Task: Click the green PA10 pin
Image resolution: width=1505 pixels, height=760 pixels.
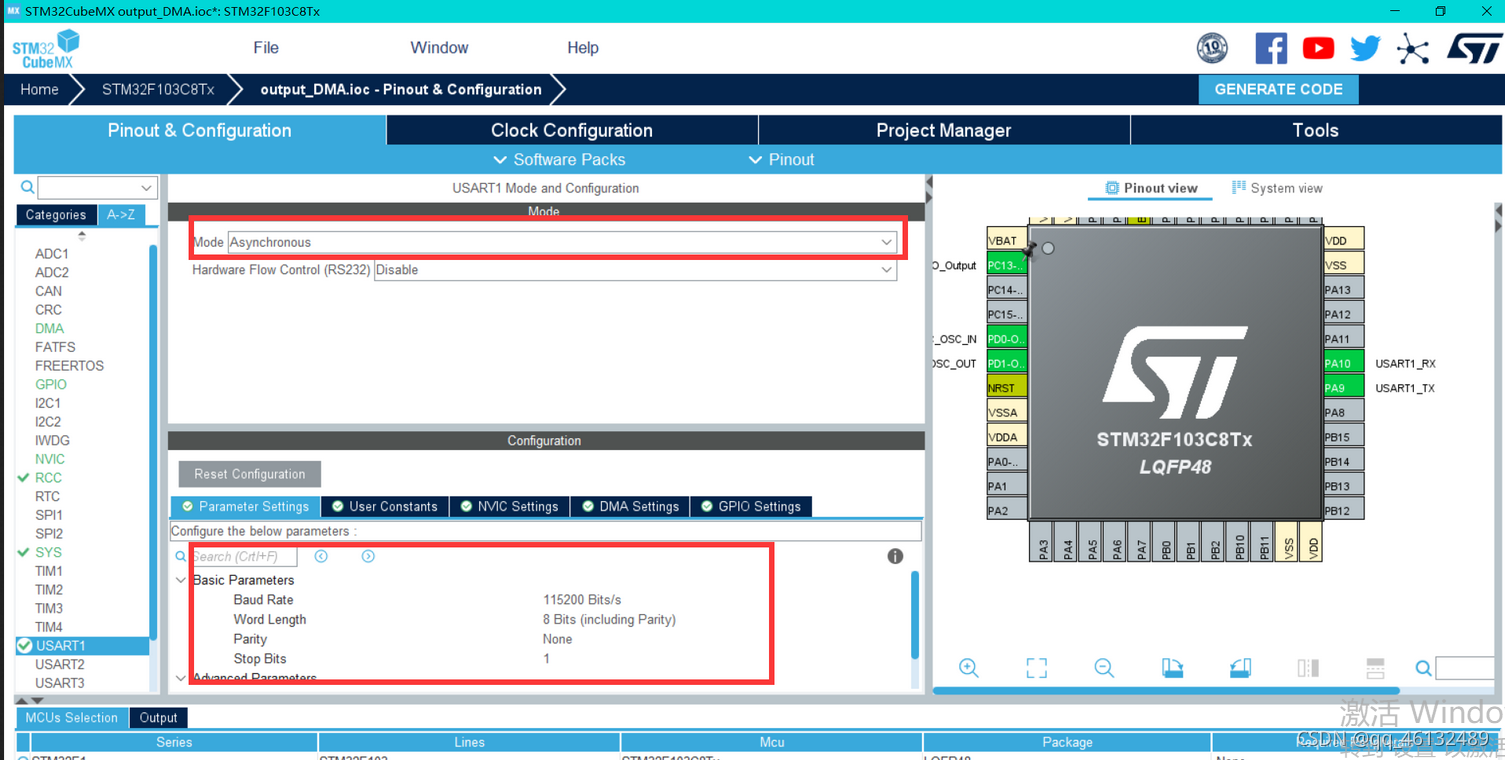Action: click(x=1342, y=363)
